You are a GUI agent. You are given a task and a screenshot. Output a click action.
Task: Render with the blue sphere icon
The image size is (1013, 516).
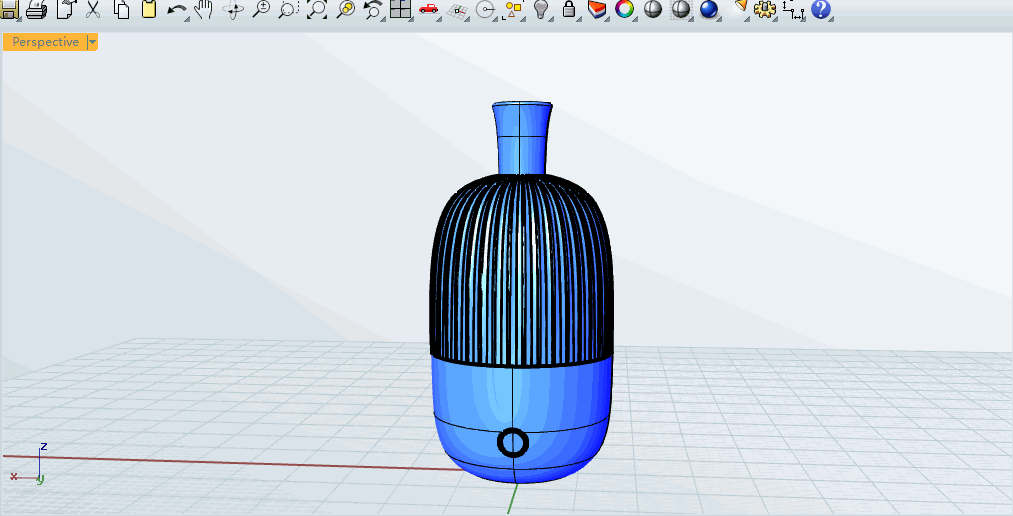point(709,8)
